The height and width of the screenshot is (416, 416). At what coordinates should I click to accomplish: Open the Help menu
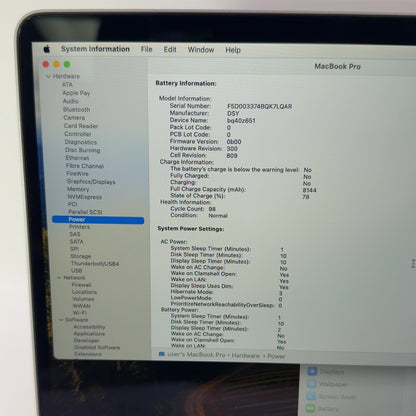coord(233,50)
